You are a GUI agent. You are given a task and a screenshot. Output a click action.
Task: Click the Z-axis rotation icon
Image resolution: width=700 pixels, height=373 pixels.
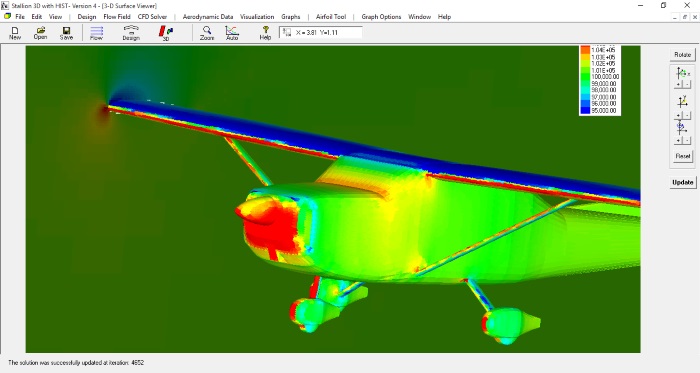[x=681, y=128]
